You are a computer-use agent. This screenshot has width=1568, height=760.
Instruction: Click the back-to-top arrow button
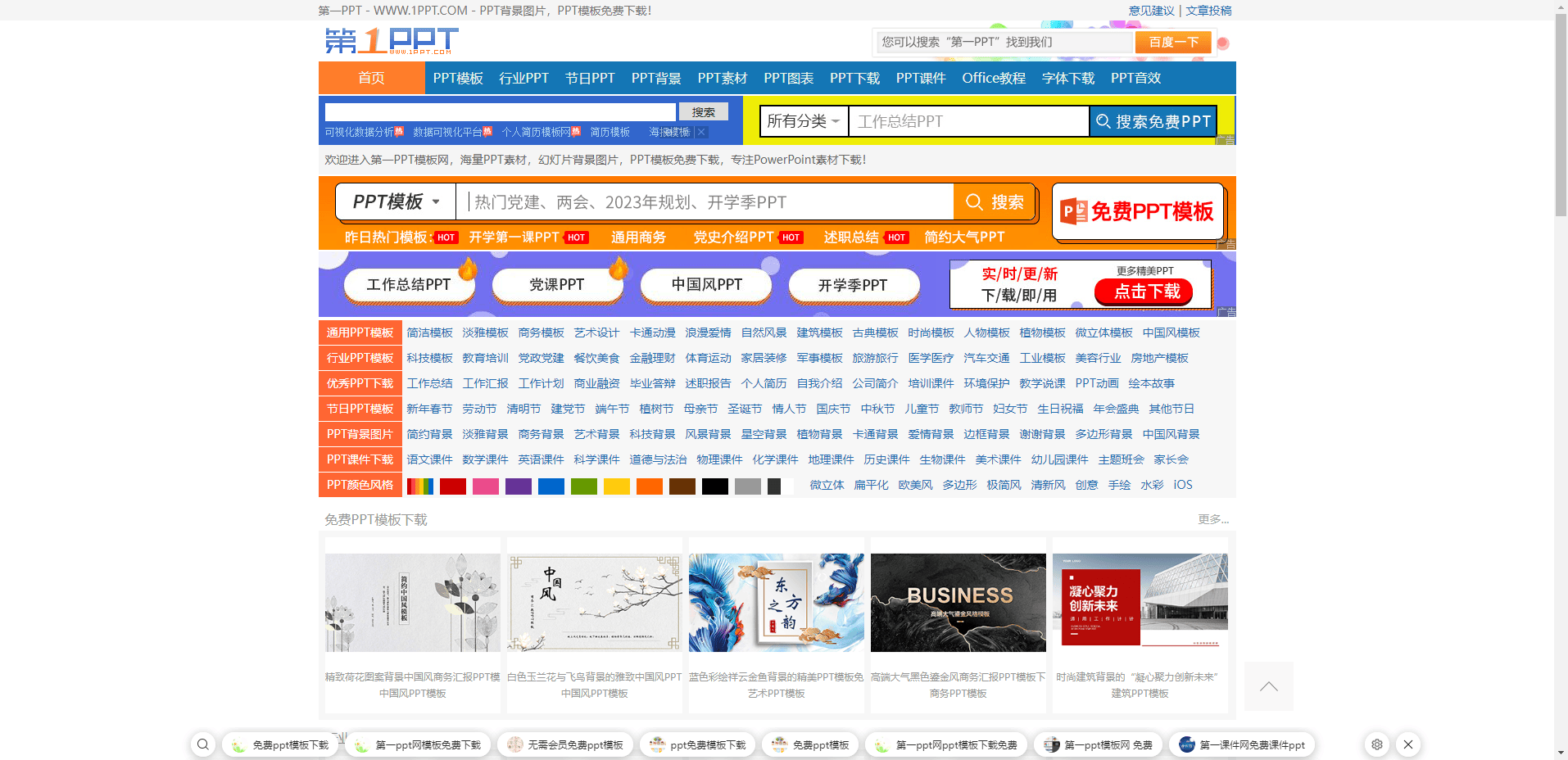tap(1268, 686)
